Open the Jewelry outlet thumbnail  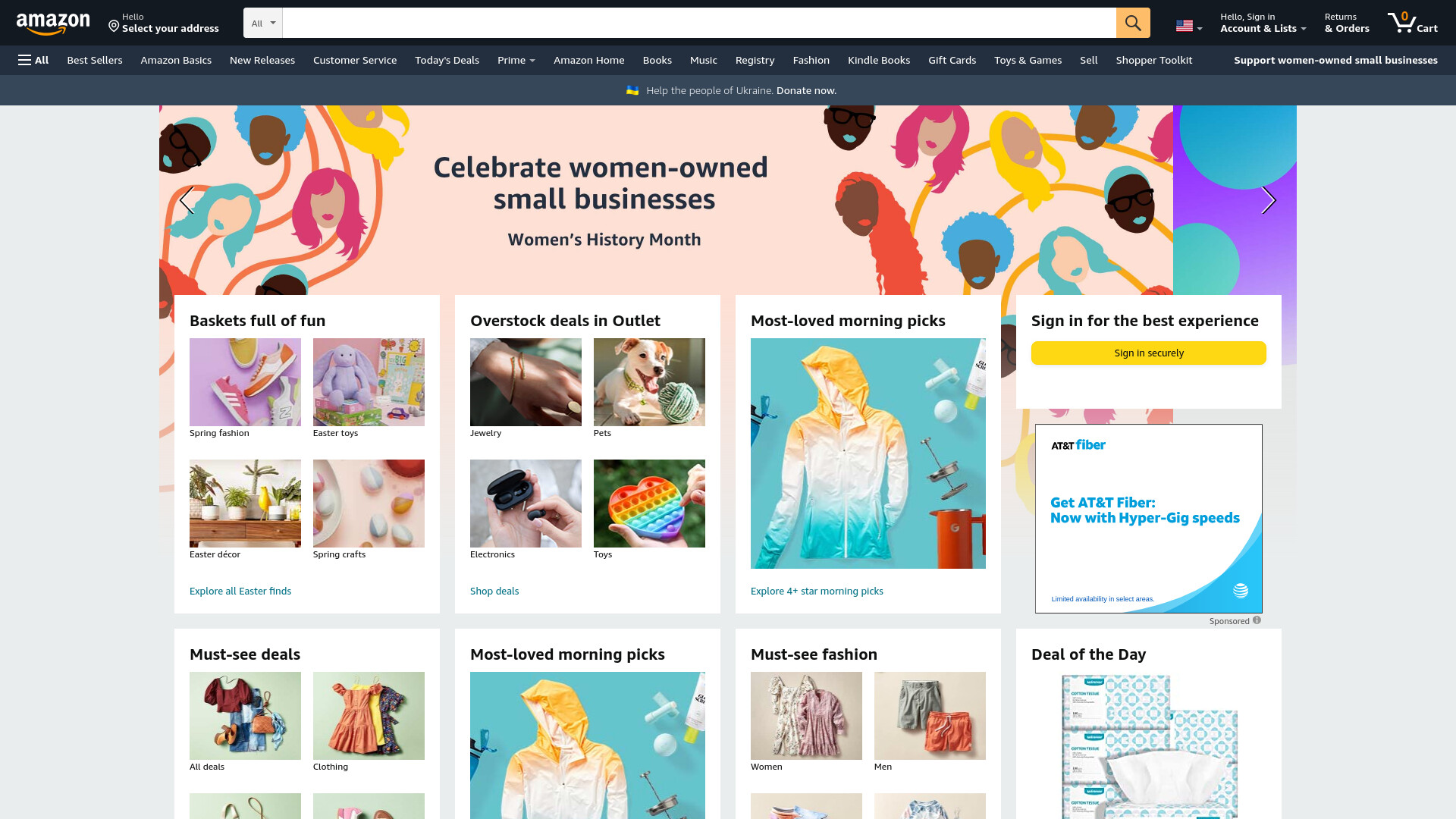[x=526, y=382]
